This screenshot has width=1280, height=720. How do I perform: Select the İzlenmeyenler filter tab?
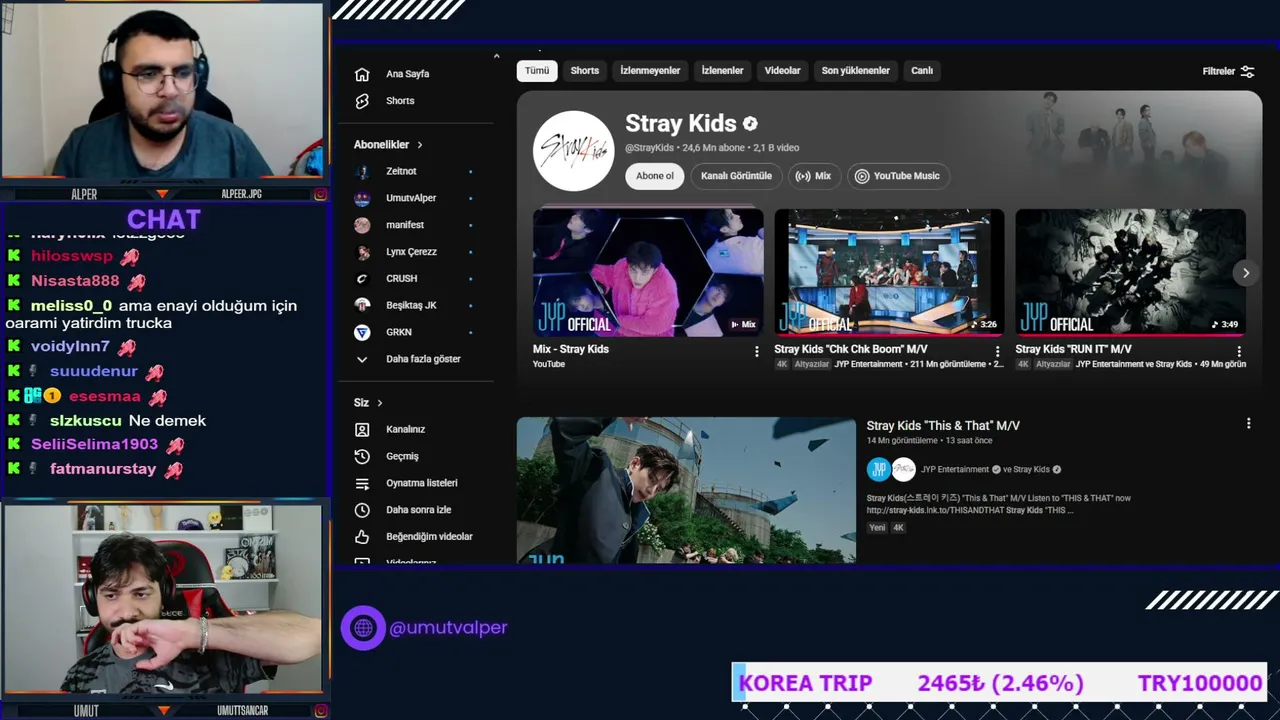pyautogui.click(x=650, y=71)
